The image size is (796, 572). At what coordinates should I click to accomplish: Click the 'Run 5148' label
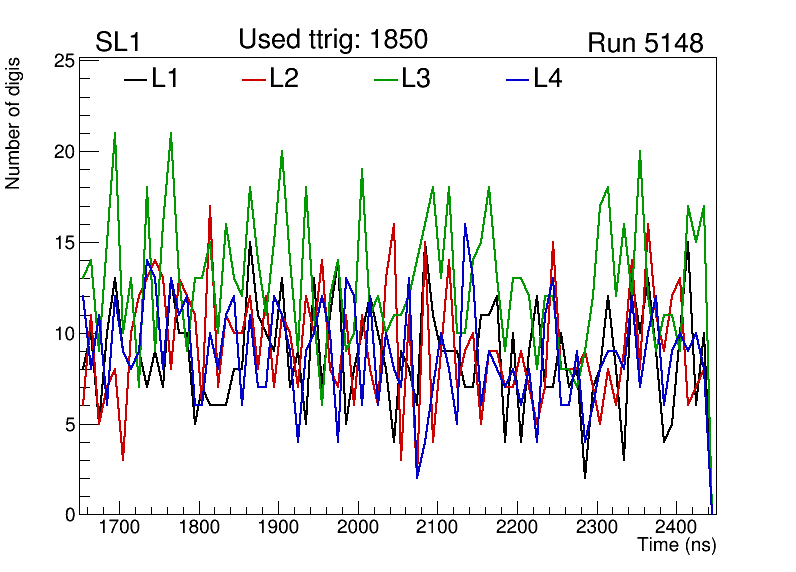[x=645, y=43]
